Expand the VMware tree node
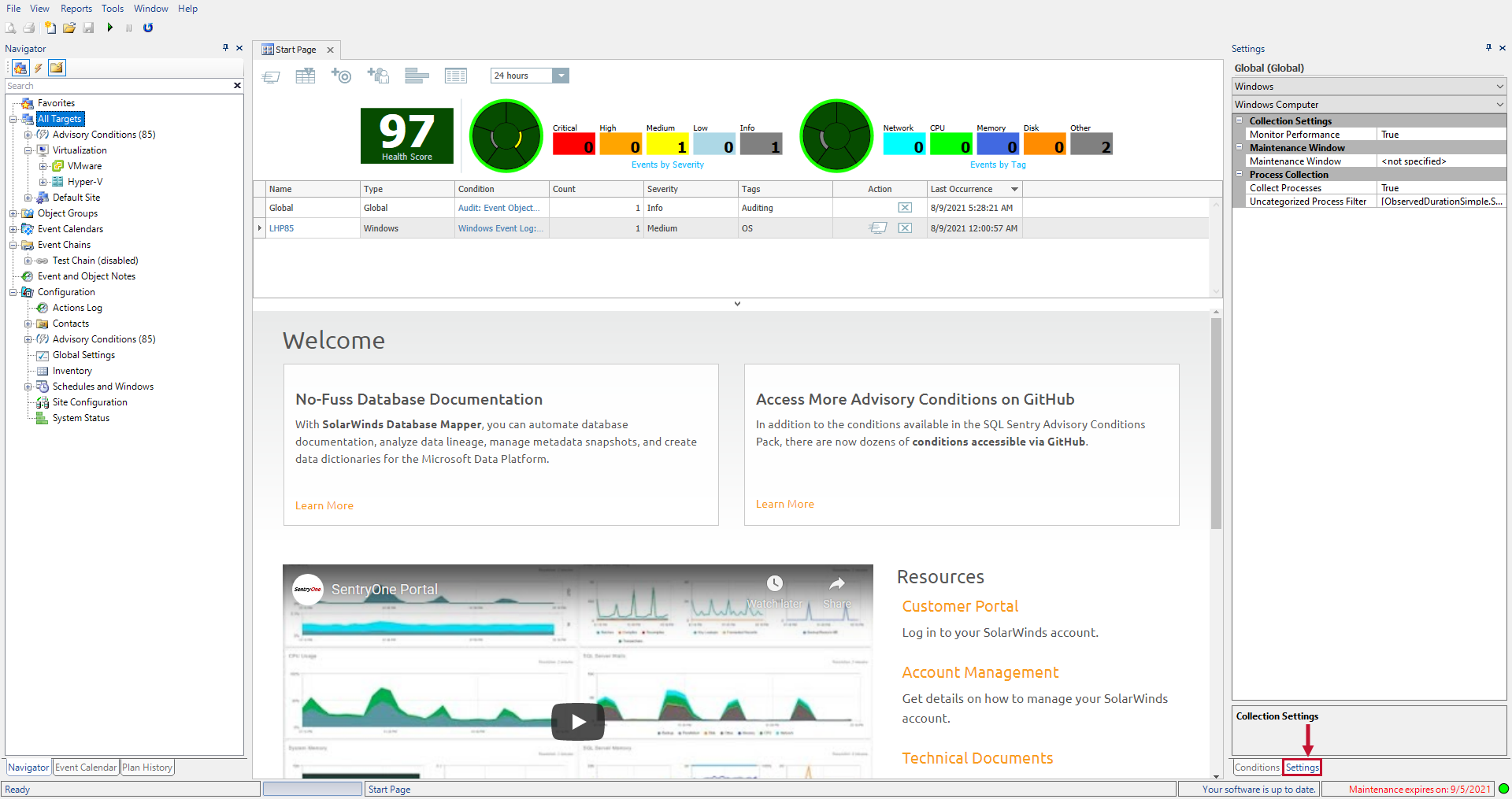 [x=43, y=166]
